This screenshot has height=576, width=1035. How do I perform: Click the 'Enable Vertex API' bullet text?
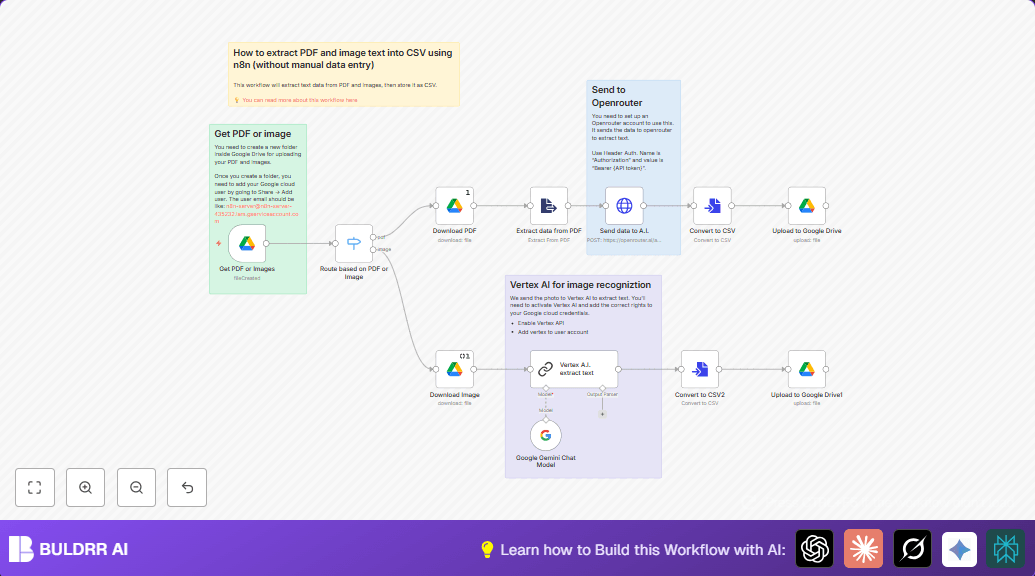pyautogui.click(x=541, y=323)
